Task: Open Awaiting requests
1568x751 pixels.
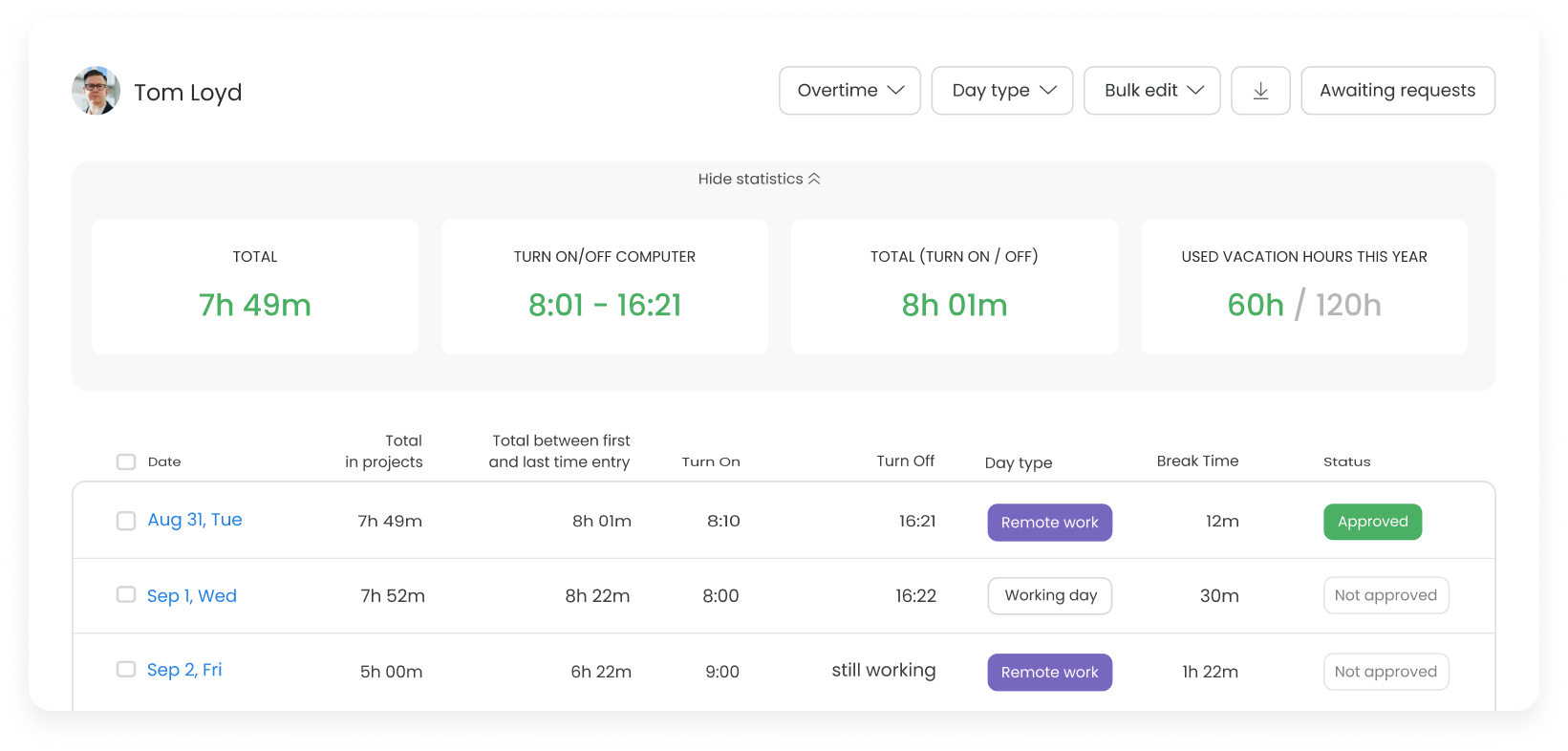Action: coord(1398,91)
